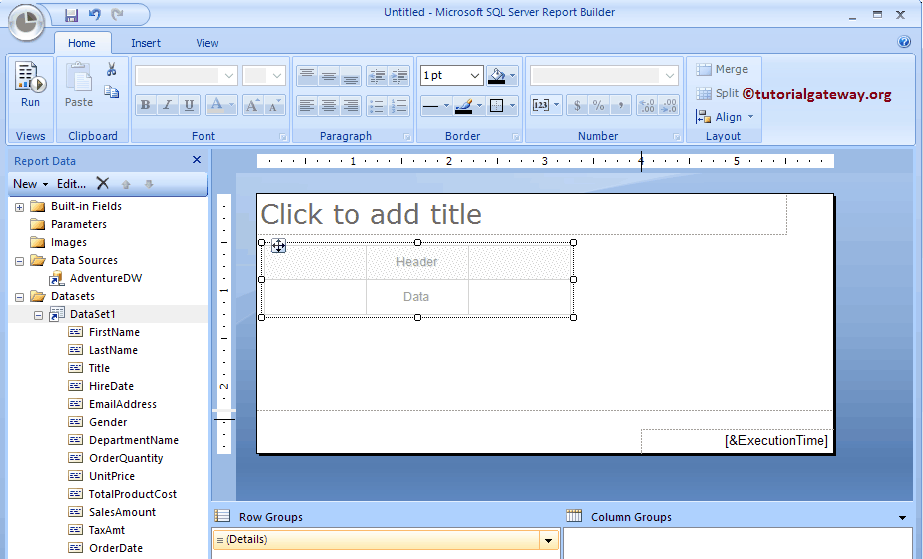The height and width of the screenshot is (559, 923).
Task: Click the Copy icon in Clipboard group
Action: coord(111,91)
